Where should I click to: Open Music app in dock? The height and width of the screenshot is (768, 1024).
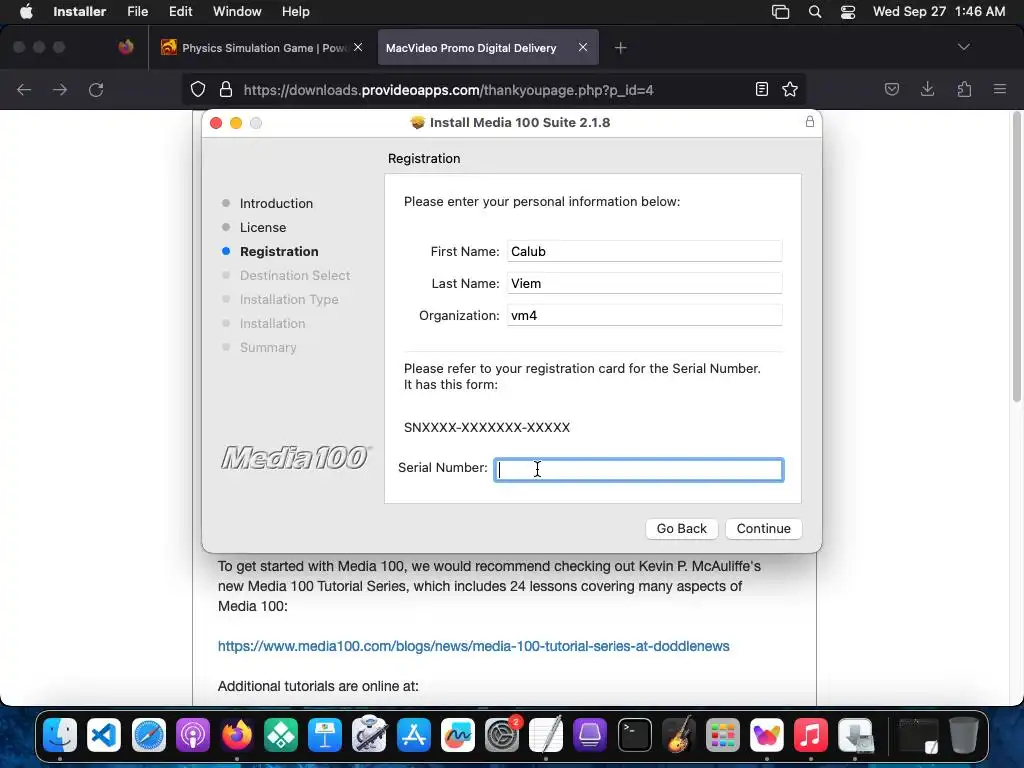click(810, 734)
